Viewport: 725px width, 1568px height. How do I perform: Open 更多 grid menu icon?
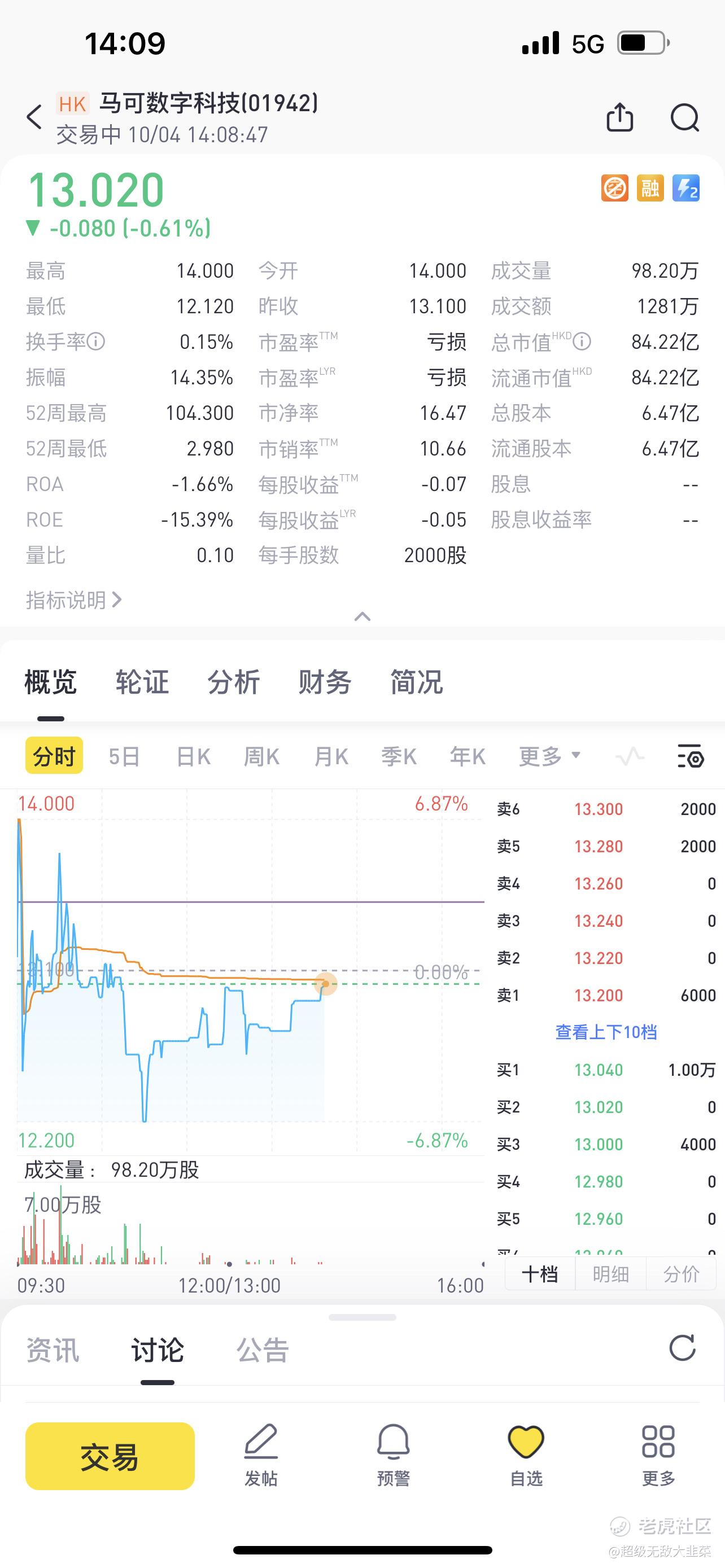click(x=658, y=1442)
